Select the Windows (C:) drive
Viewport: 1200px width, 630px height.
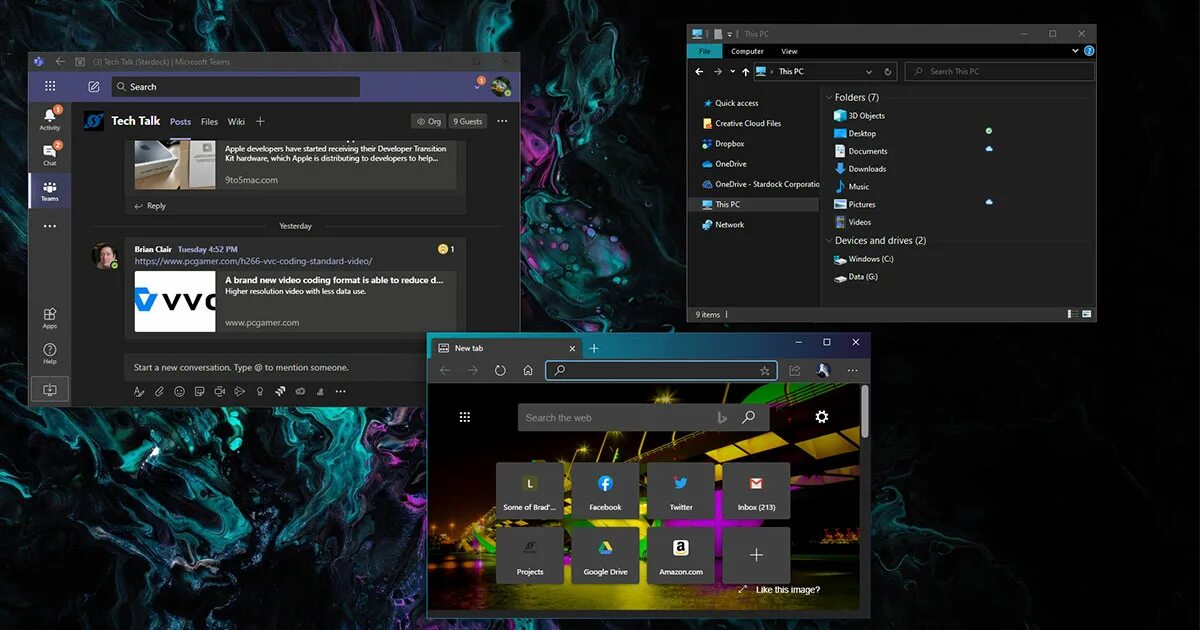[863, 259]
